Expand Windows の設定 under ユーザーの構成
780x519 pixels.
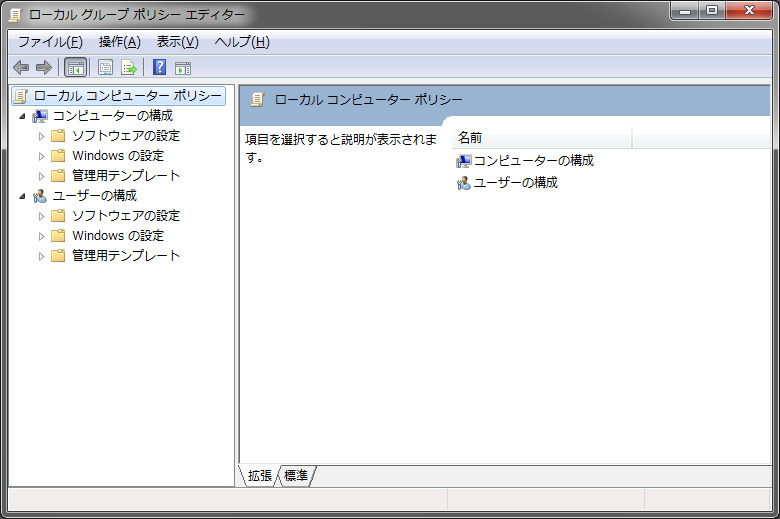pyautogui.click(x=41, y=236)
